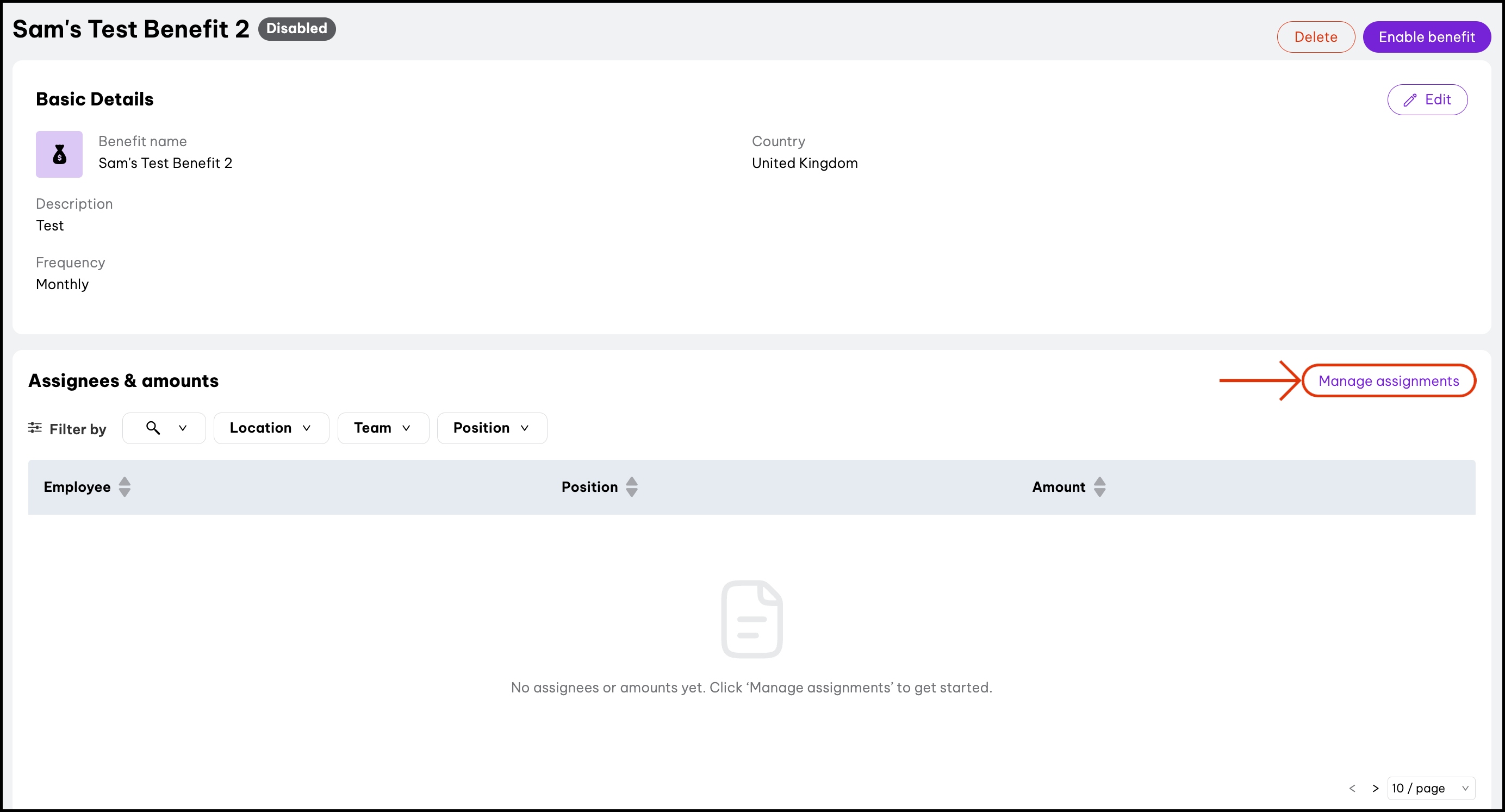Click the Filter by sliders icon

[x=35, y=428]
